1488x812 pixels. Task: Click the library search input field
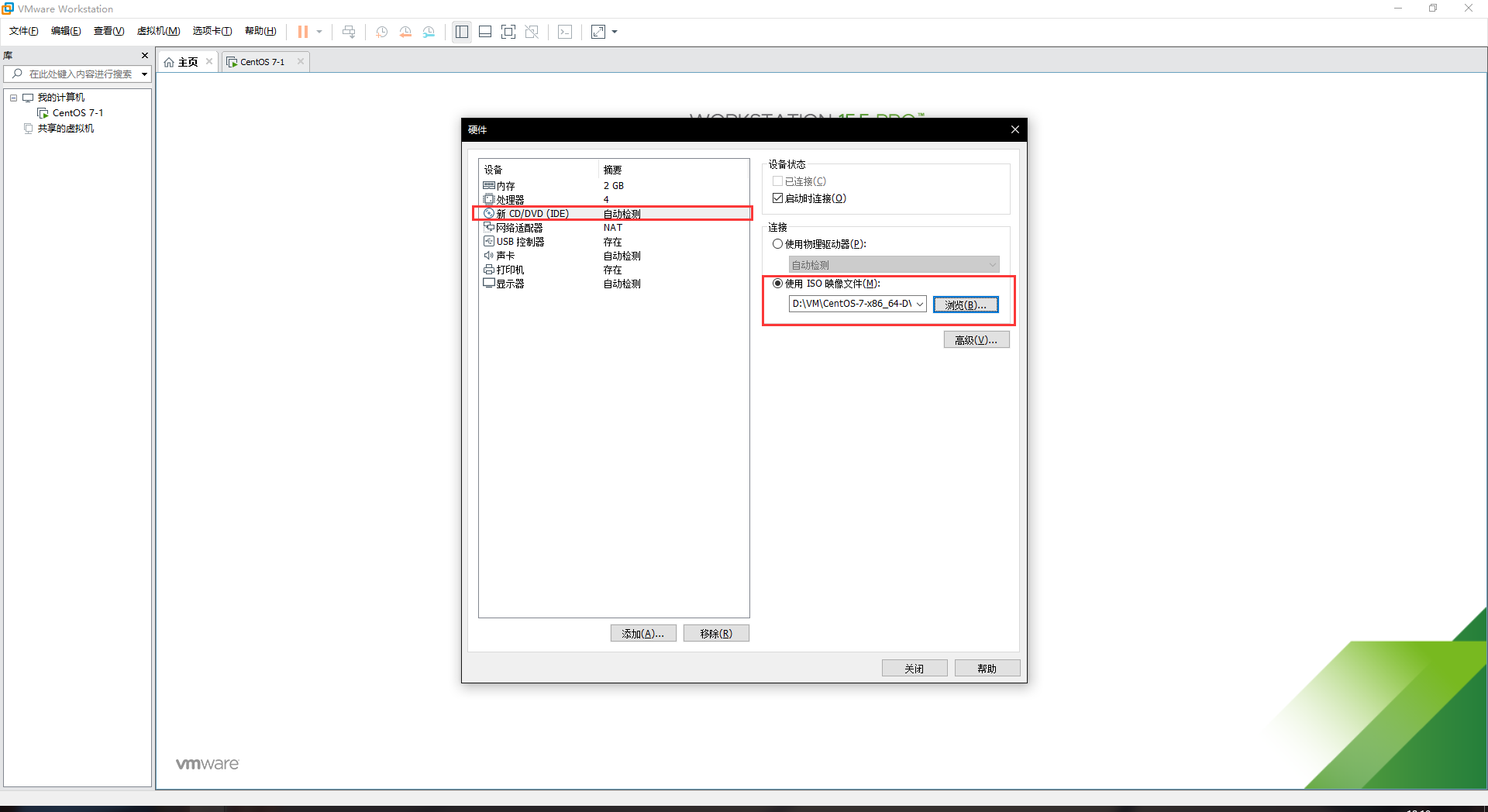point(73,74)
